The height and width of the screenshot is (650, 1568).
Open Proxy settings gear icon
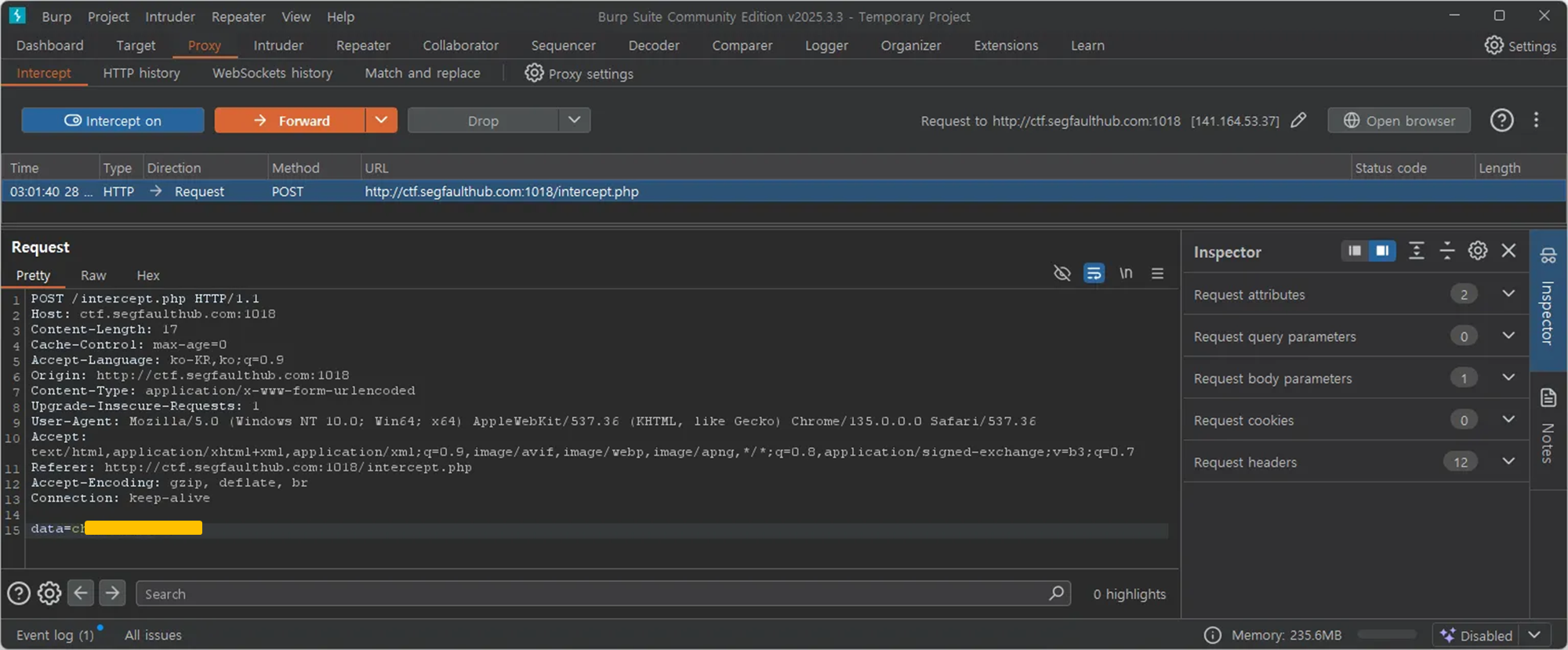[534, 73]
